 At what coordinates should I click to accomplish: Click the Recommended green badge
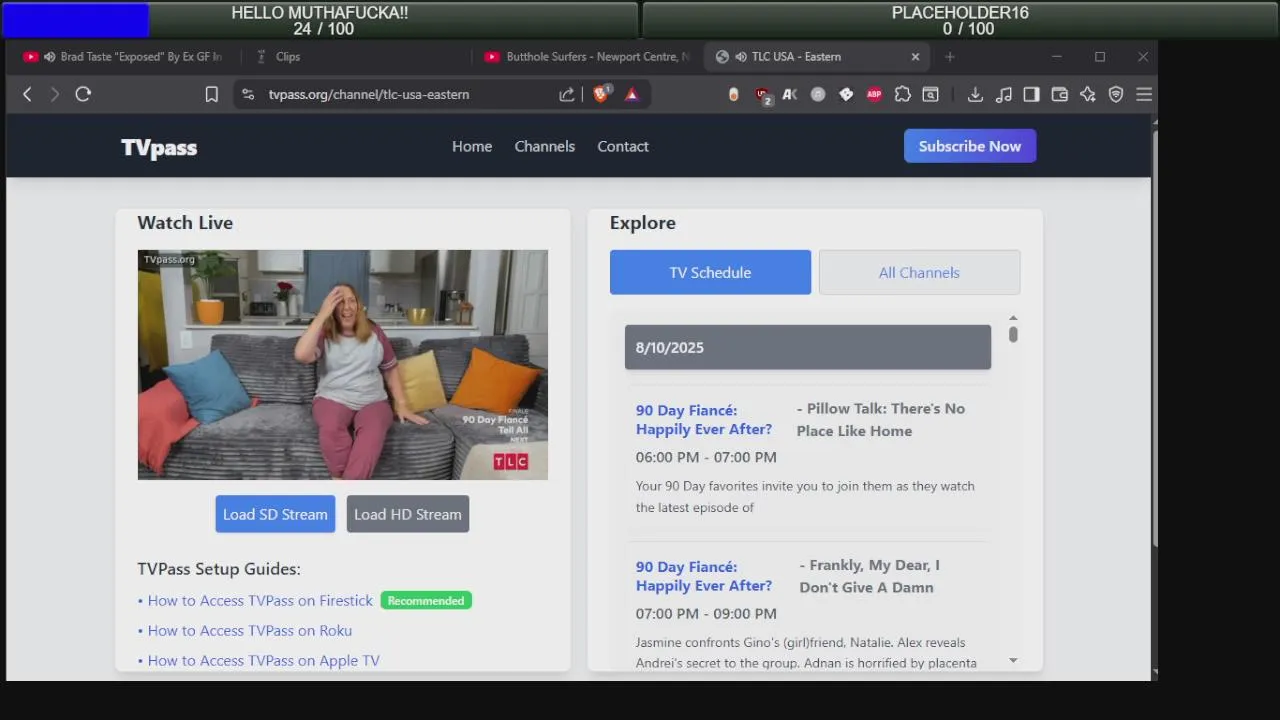coord(426,601)
